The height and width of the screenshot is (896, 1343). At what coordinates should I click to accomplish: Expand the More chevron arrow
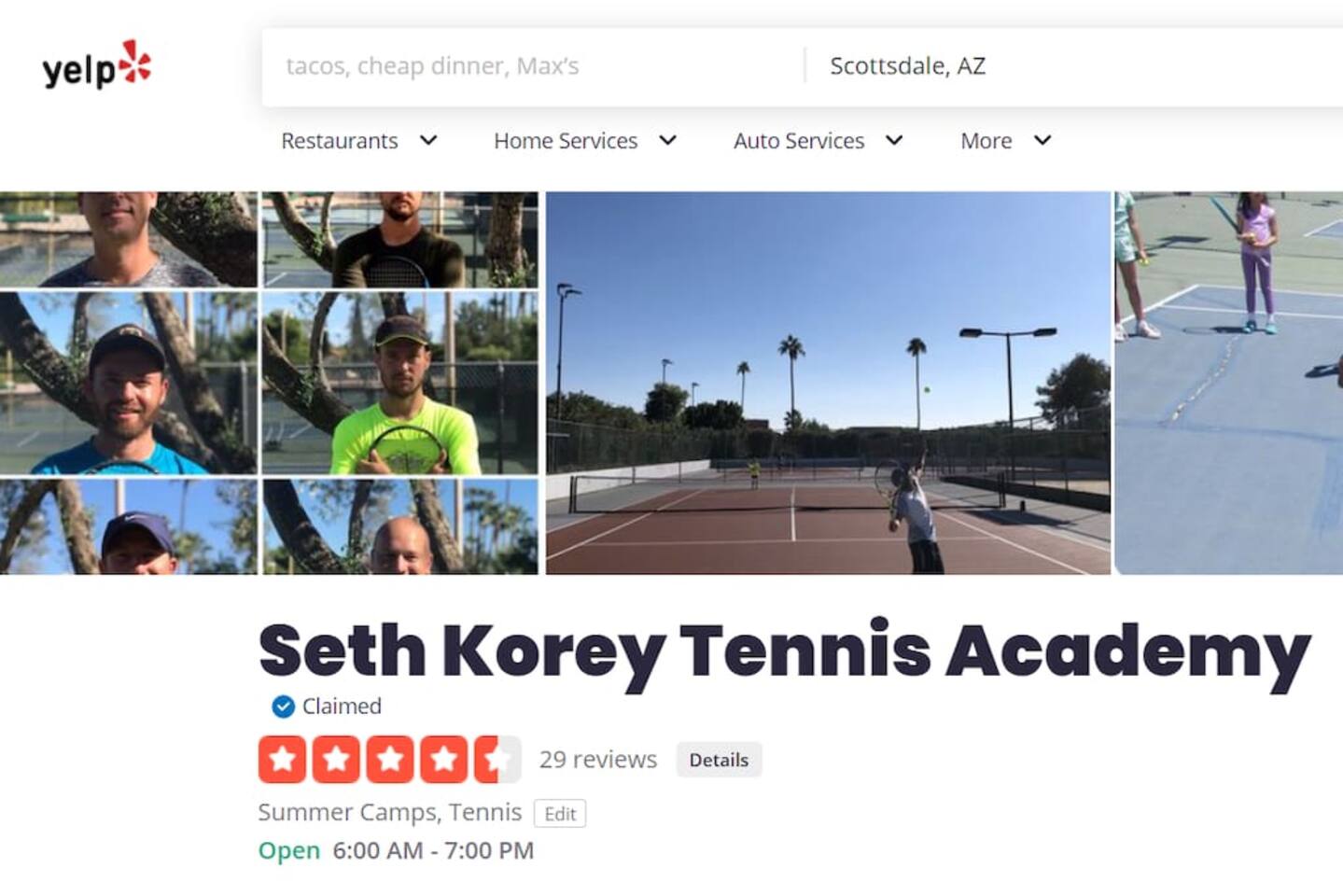click(x=1042, y=141)
